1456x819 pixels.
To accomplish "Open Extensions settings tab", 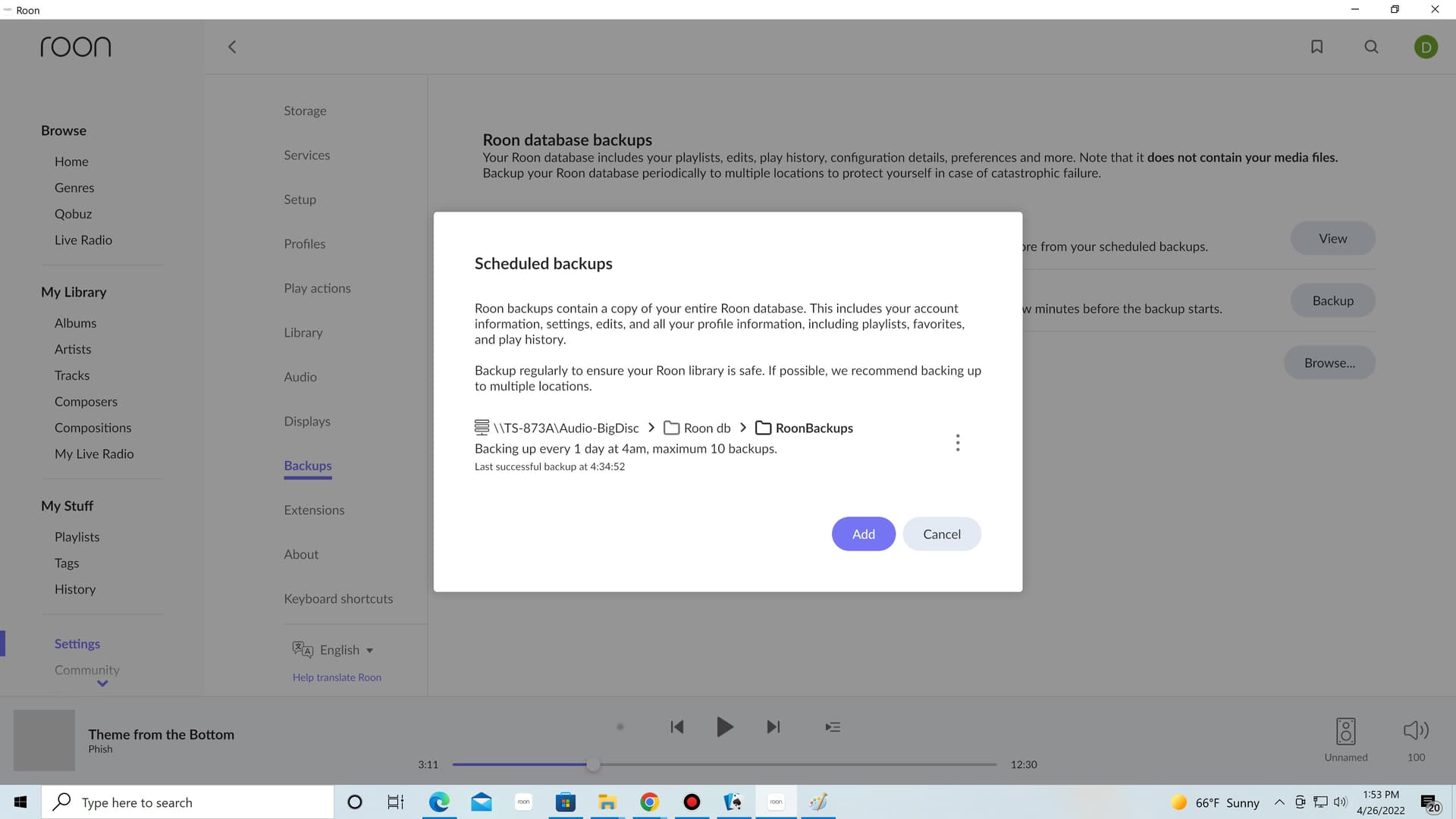I will tap(314, 510).
